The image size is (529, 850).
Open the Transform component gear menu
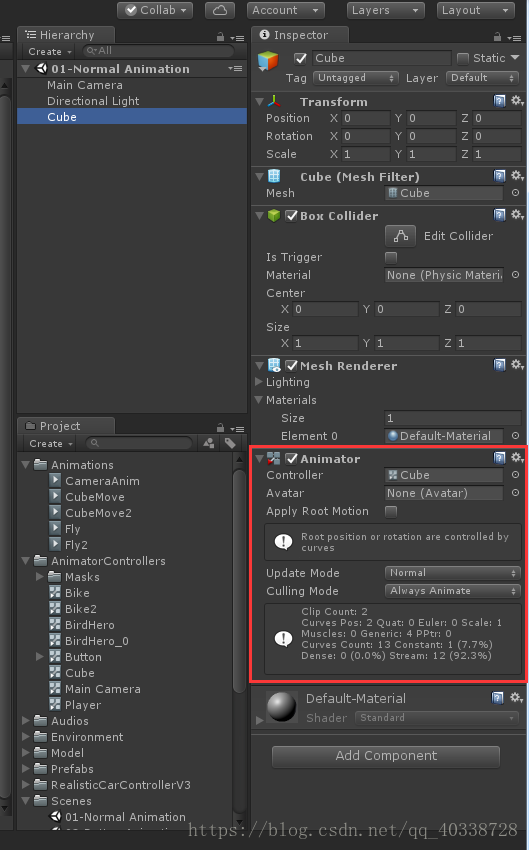point(517,101)
